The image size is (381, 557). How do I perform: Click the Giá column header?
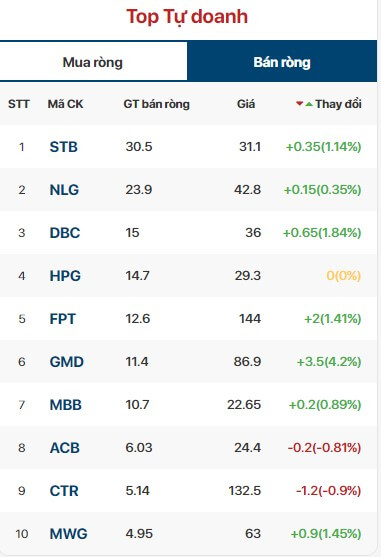pyautogui.click(x=246, y=104)
